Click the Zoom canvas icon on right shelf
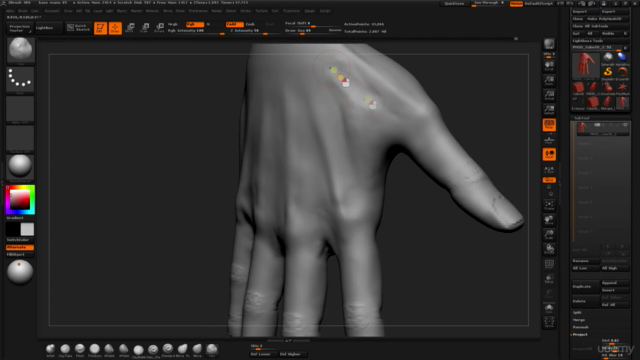Viewport: 640px width, 360px height. point(549,80)
